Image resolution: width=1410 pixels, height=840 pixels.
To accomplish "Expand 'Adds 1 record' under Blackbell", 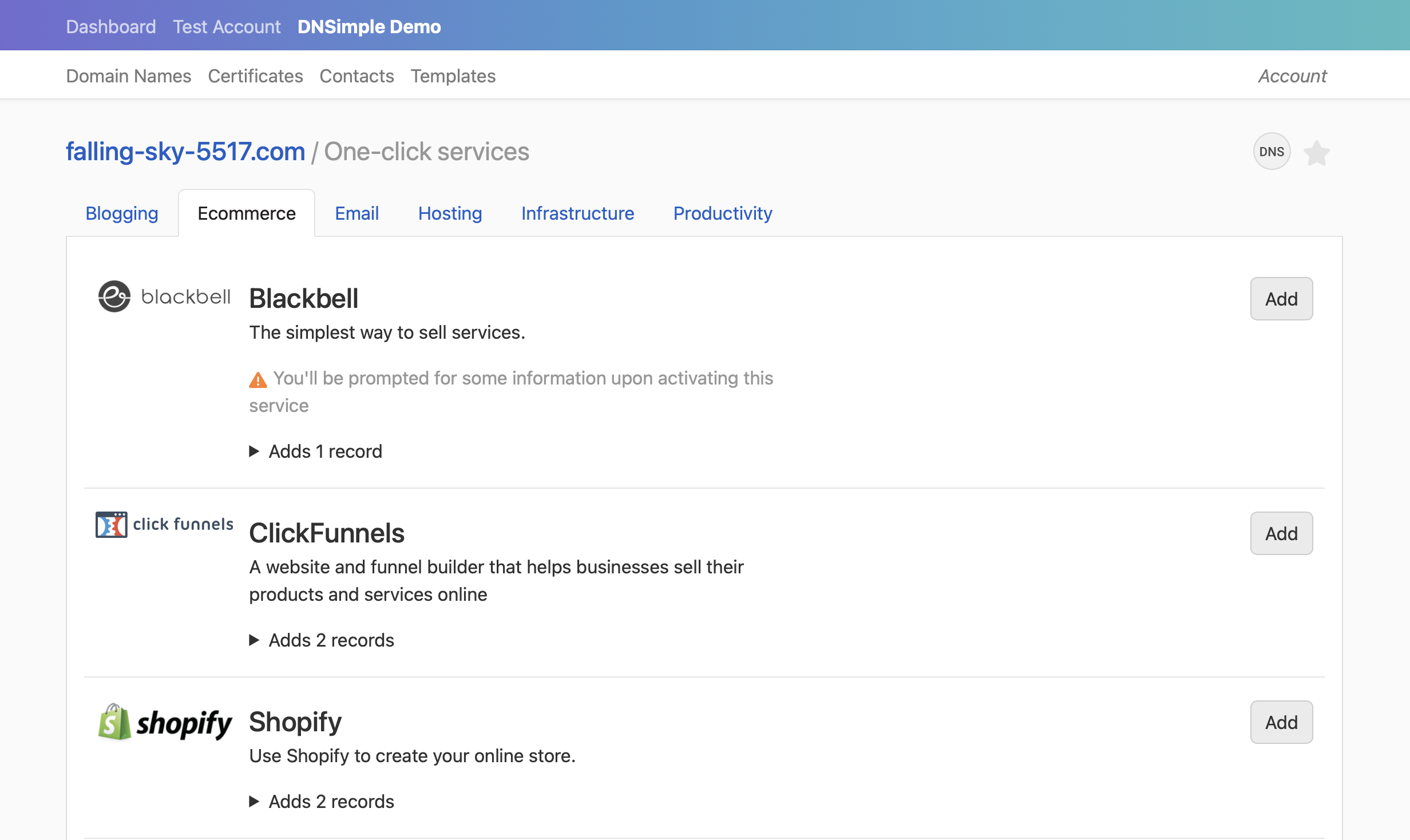I will coord(315,451).
